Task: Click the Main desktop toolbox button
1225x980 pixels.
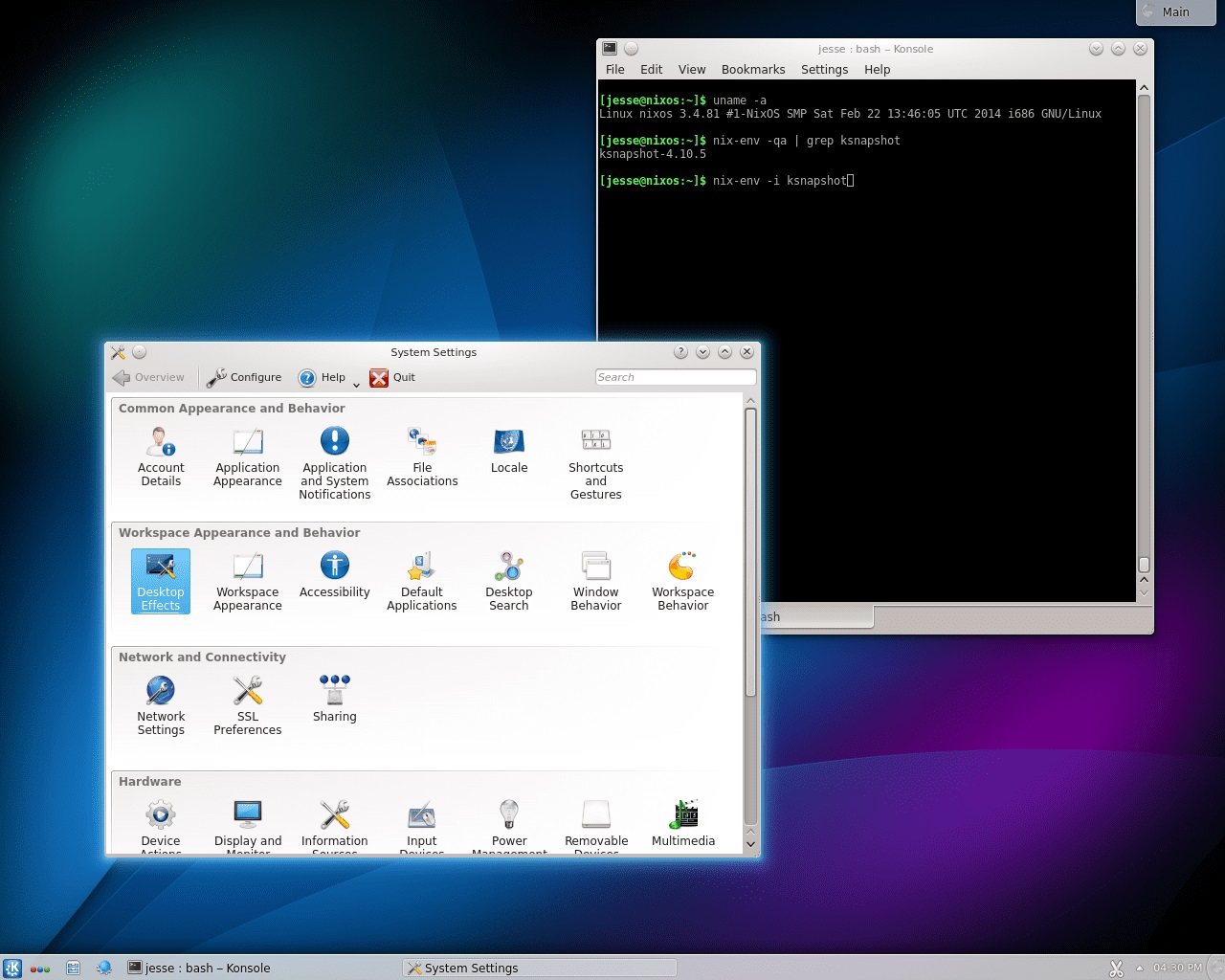Action: [1175, 12]
